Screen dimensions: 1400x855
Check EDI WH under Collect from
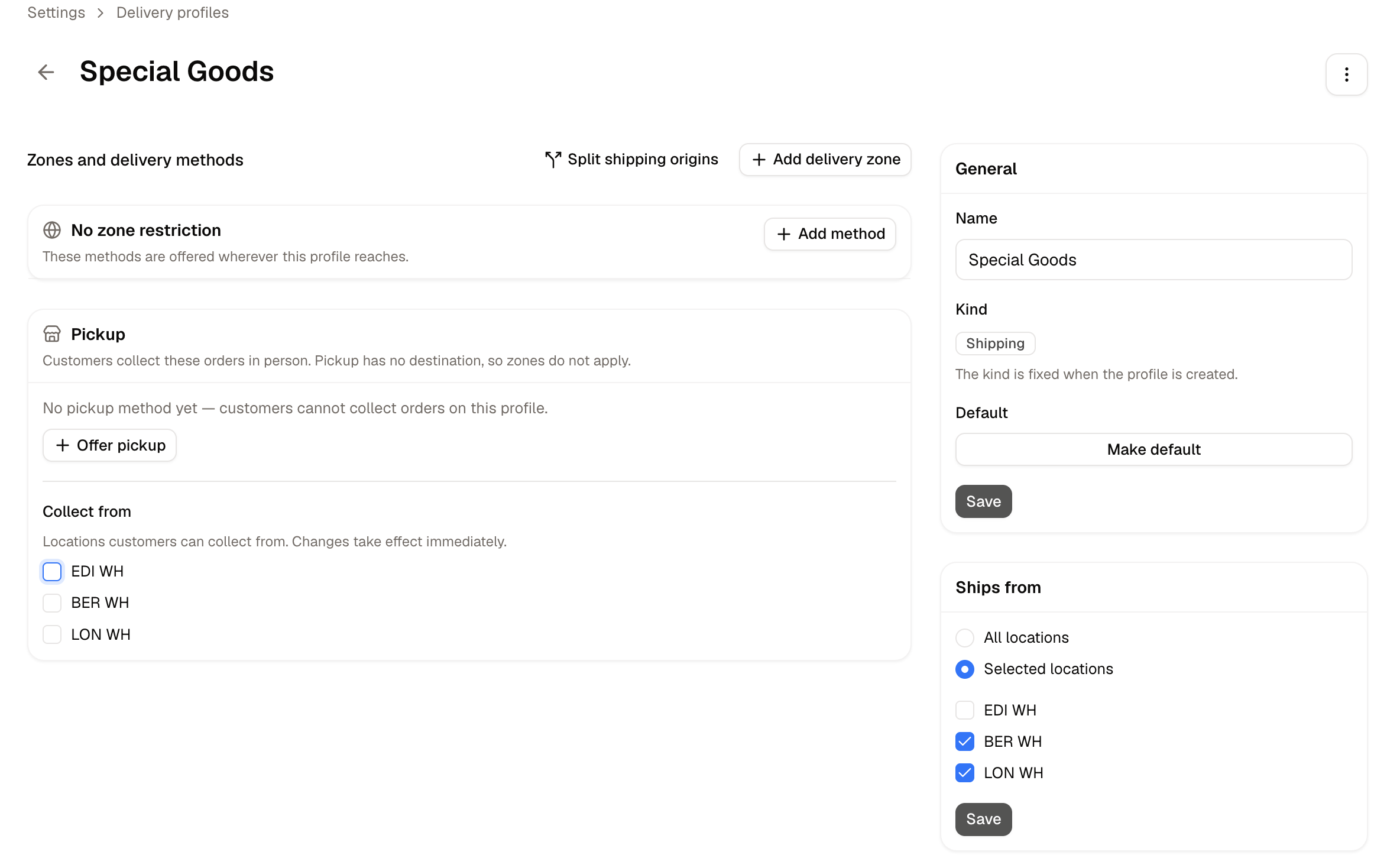tap(52, 572)
